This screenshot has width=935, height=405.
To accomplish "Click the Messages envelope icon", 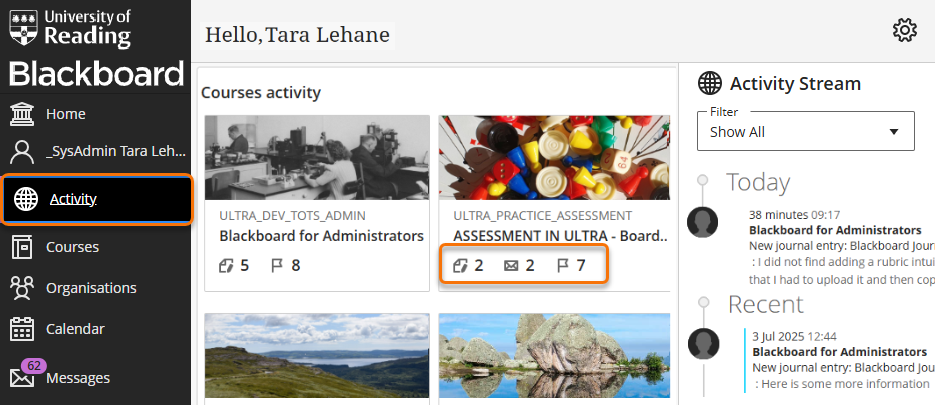I will (x=22, y=379).
